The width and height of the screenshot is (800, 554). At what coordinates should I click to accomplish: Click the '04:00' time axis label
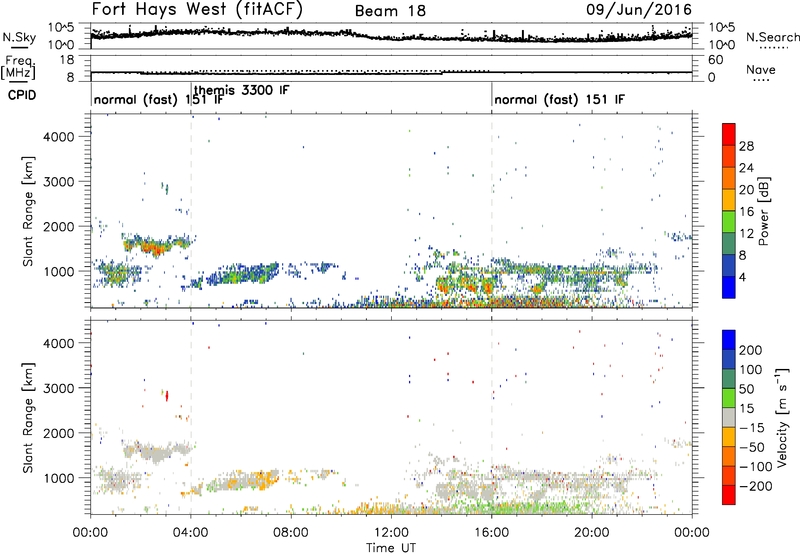coord(191,533)
